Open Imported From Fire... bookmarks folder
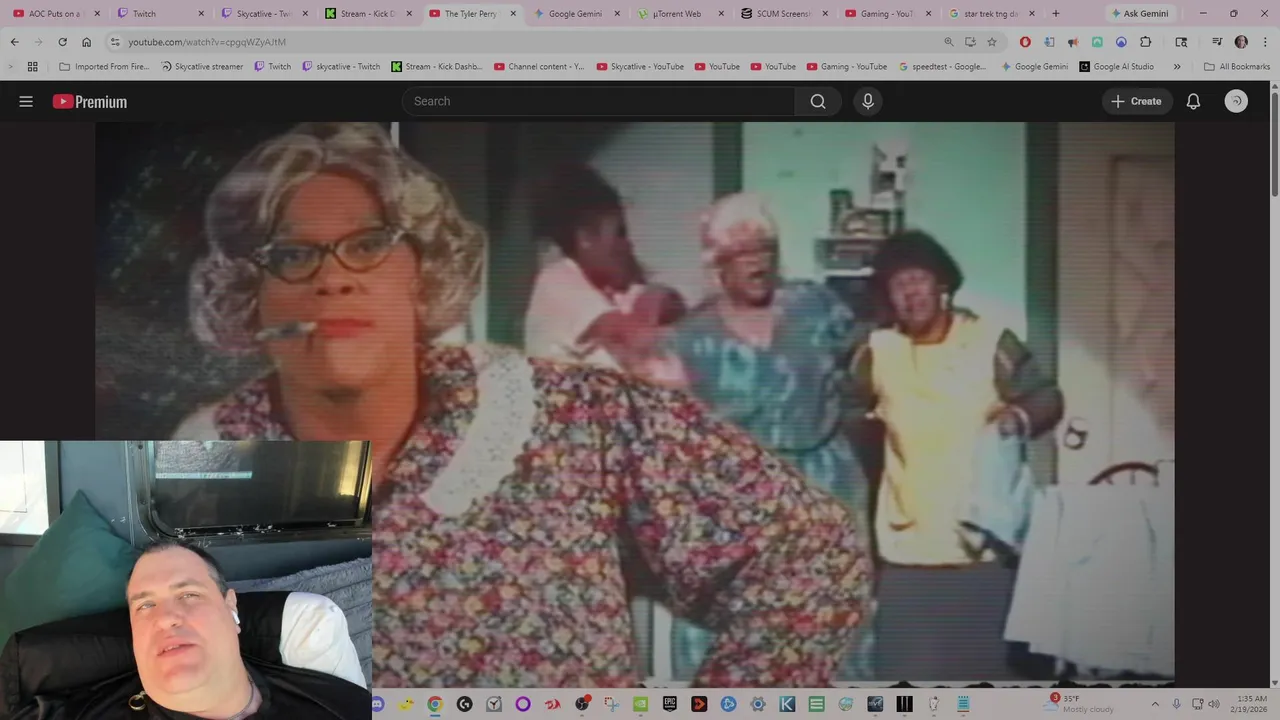Viewport: 1280px width, 720px height. tap(104, 67)
